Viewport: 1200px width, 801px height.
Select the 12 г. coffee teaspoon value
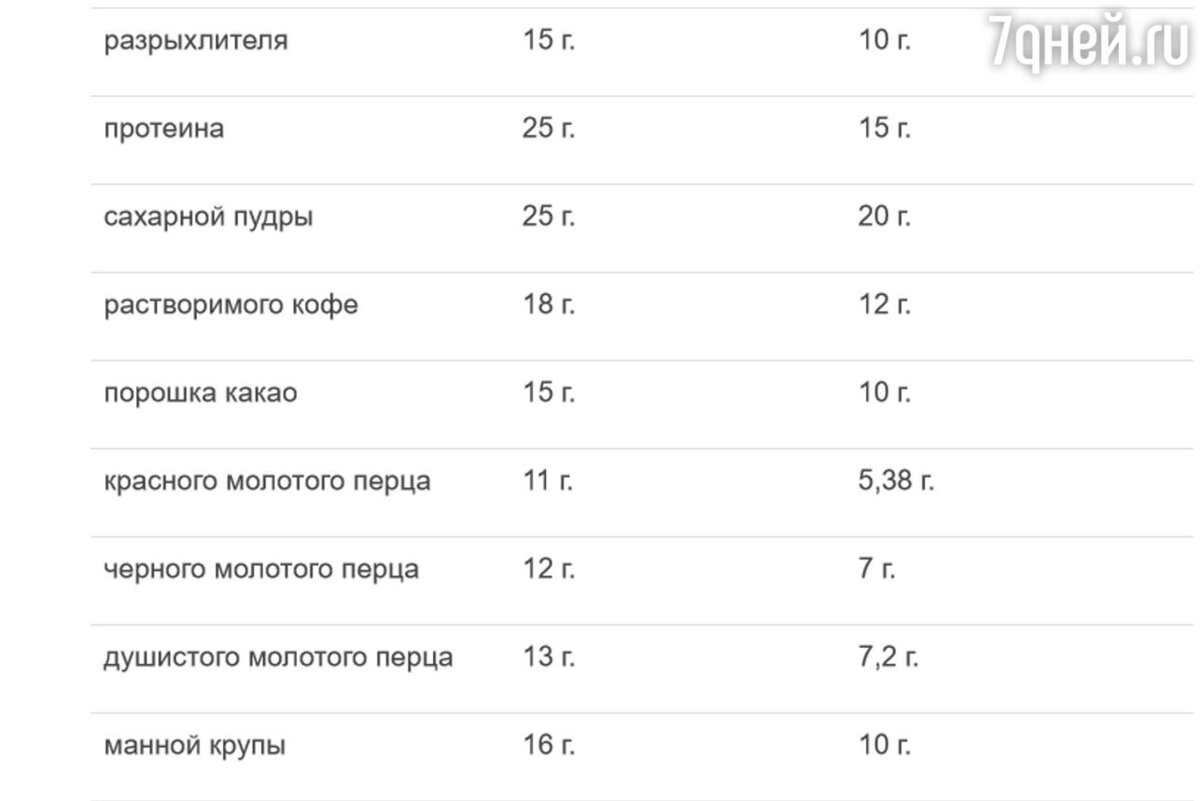click(885, 305)
